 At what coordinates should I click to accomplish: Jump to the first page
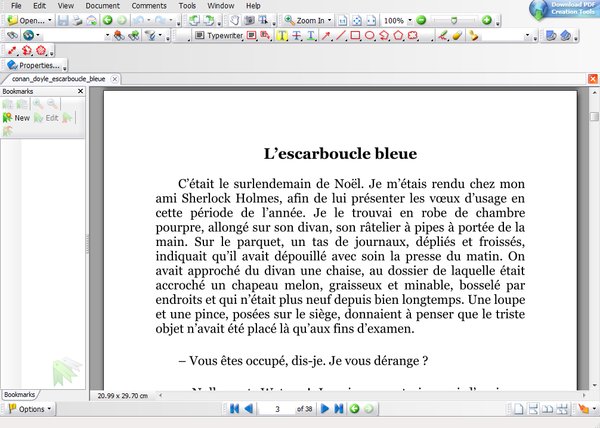[x=234, y=409]
